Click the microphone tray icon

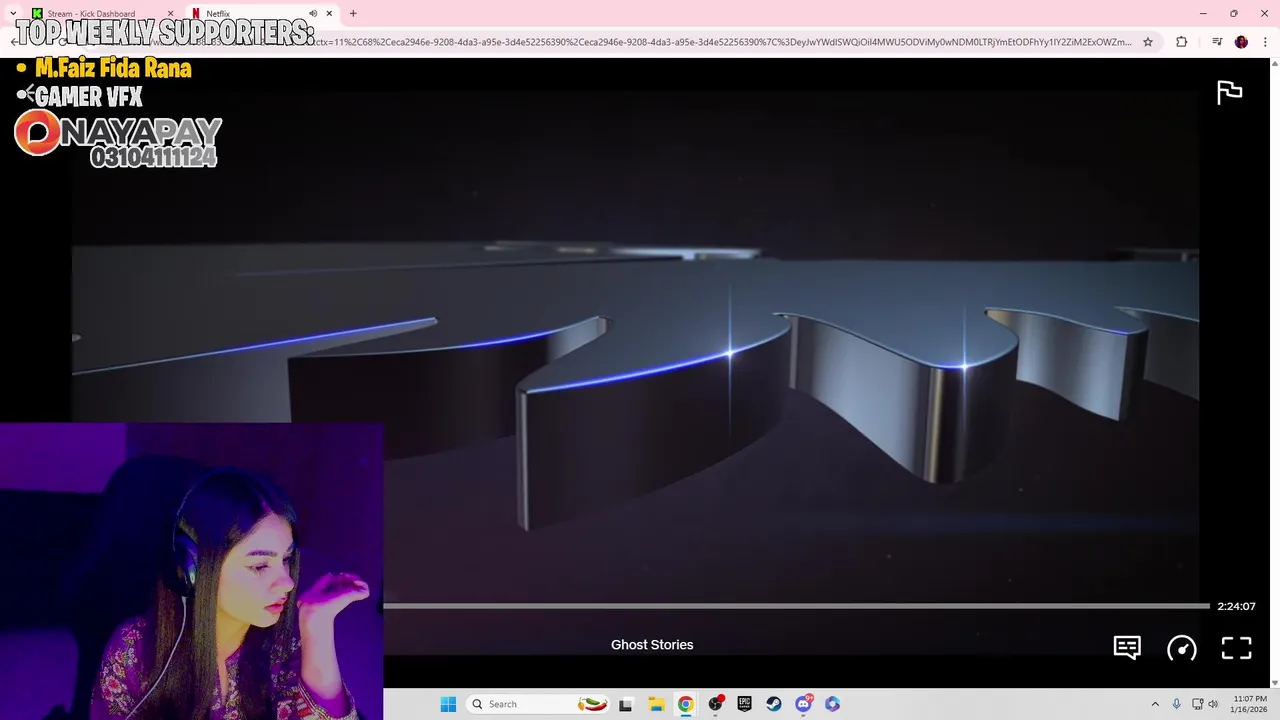pos(1176,704)
